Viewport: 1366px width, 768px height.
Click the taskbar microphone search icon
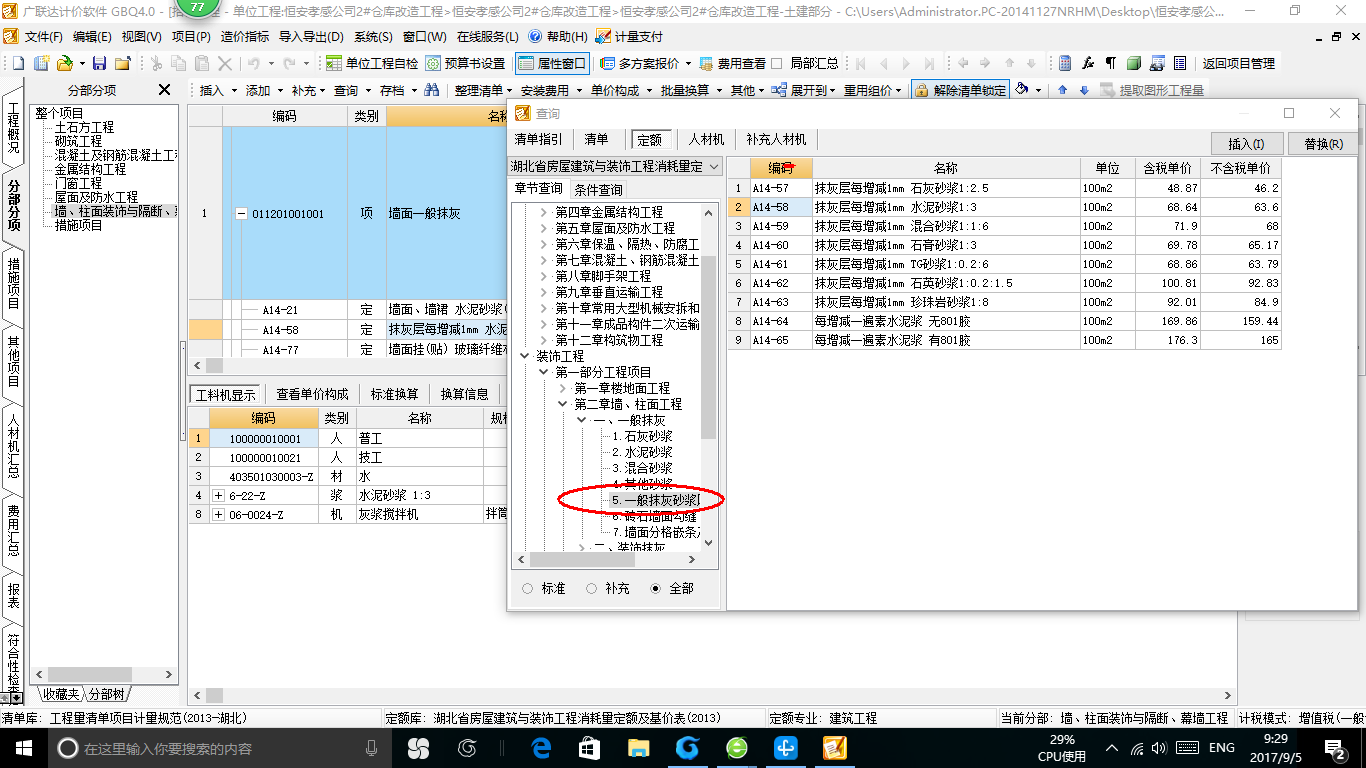[372, 748]
